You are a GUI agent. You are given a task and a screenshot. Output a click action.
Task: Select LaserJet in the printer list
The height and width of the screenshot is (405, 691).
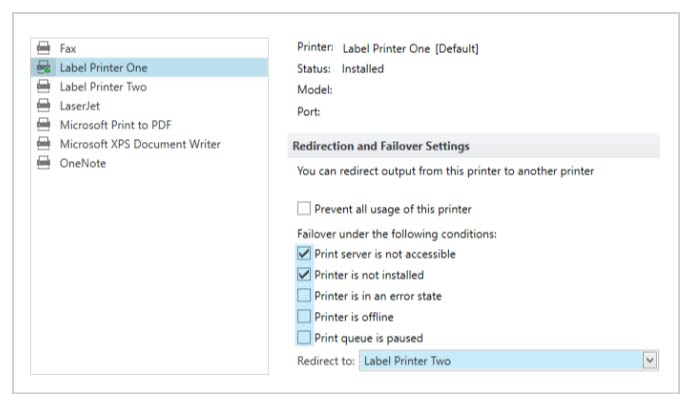point(149,106)
